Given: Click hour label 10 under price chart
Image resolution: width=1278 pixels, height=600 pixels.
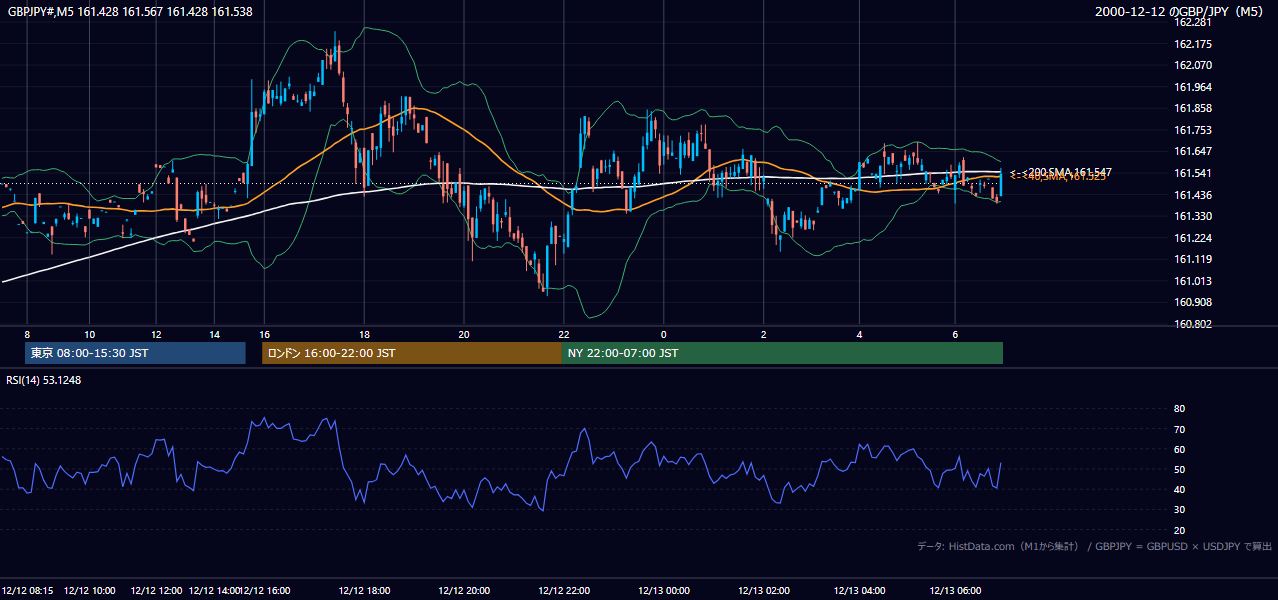Looking at the screenshot, I should point(90,335).
